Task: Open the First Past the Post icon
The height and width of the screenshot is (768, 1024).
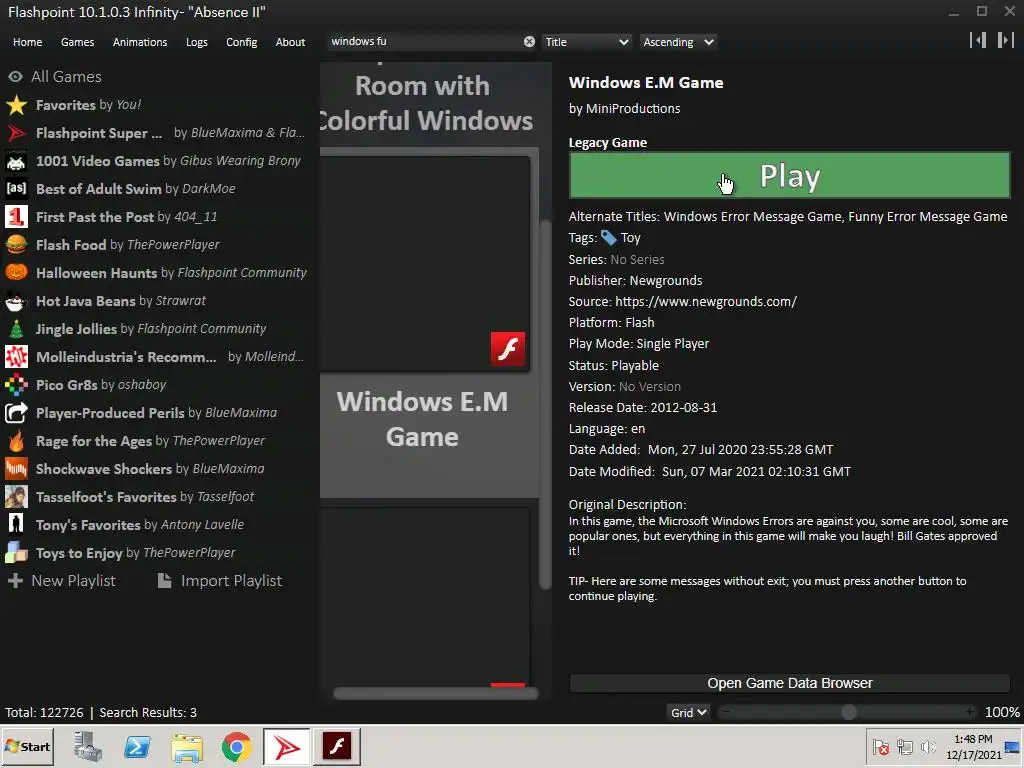Action: (16, 217)
